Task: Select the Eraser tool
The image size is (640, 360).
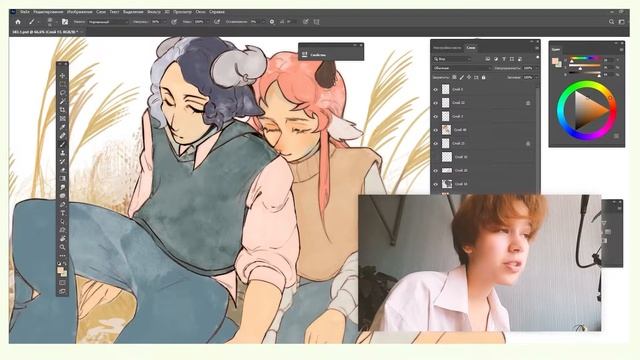Action: coord(62,170)
